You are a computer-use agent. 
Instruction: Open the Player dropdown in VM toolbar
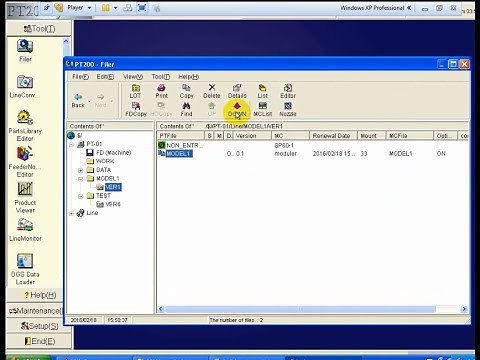(79, 7)
